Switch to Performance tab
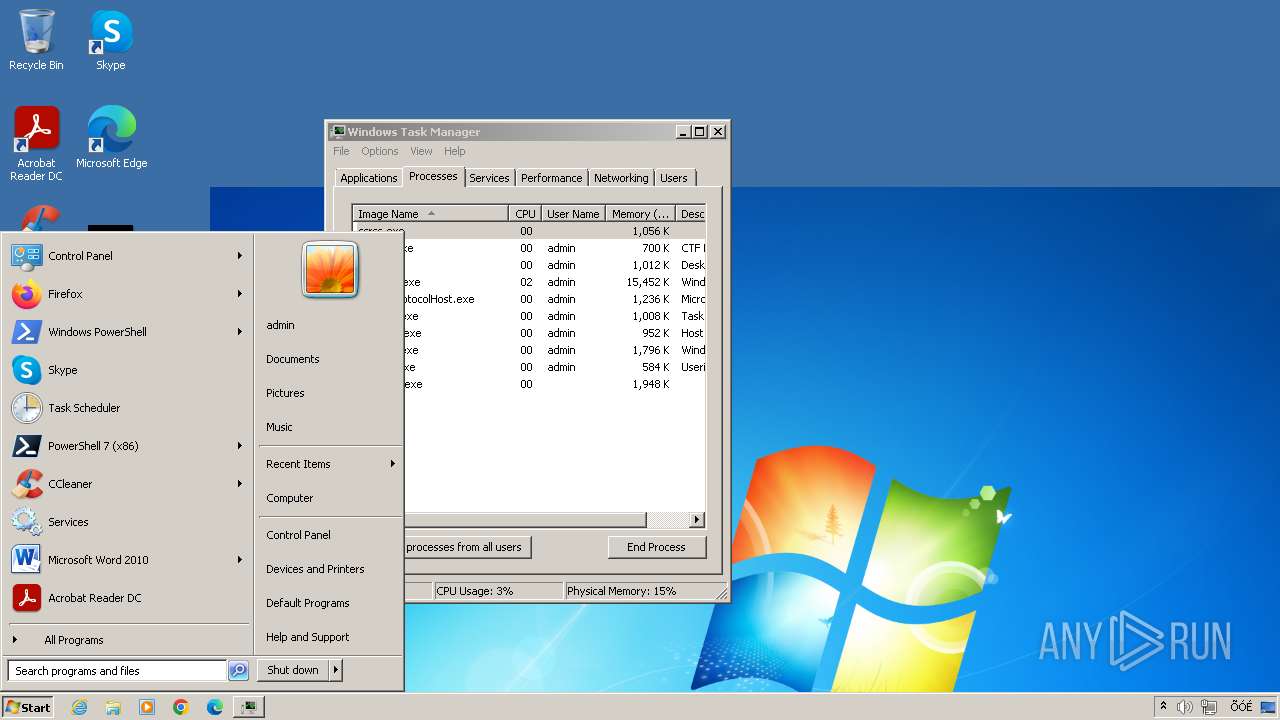This screenshot has height=720, width=1280. 551,178
